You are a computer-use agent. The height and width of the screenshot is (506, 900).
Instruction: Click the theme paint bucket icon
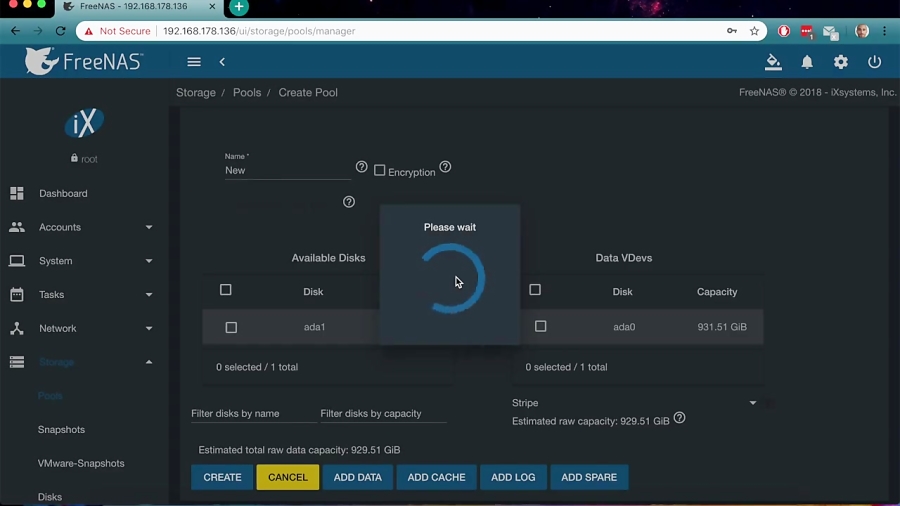tap(773, 62)
